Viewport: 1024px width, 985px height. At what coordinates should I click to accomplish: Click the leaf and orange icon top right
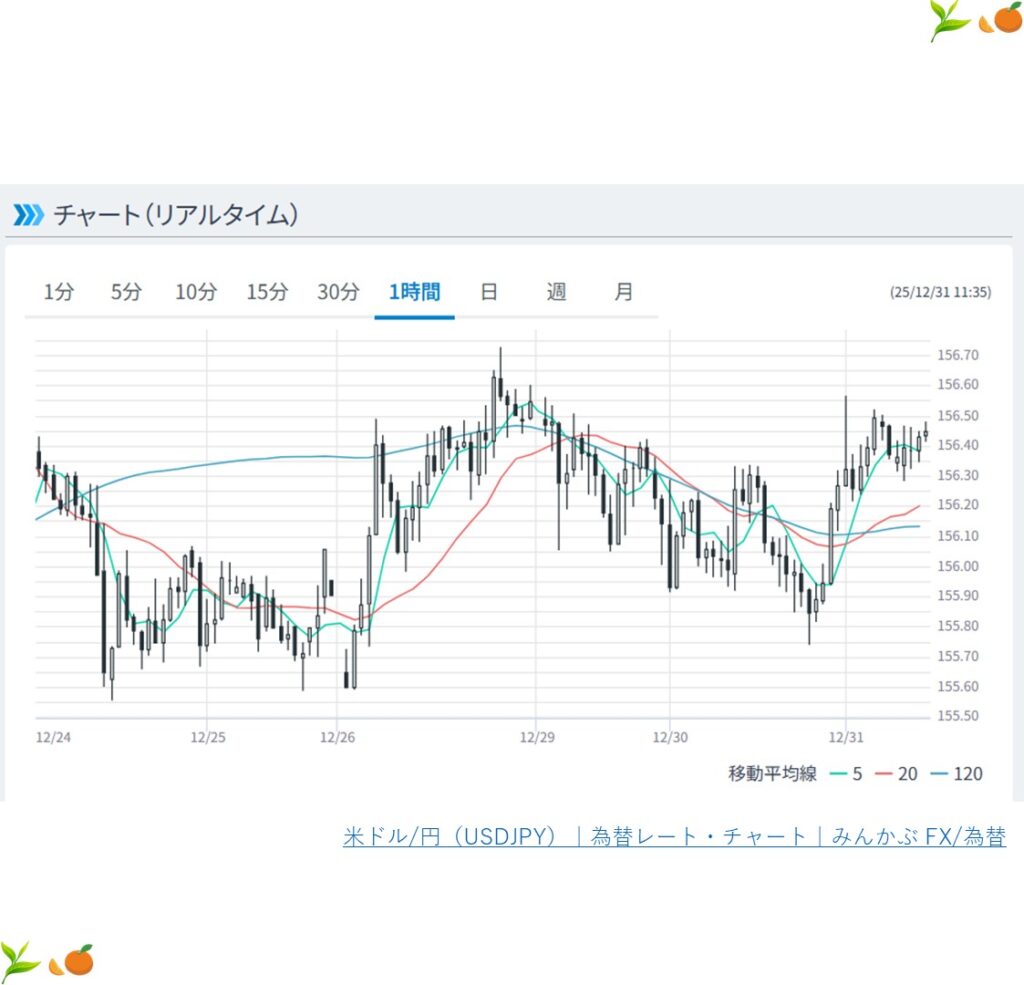[975, 21]
